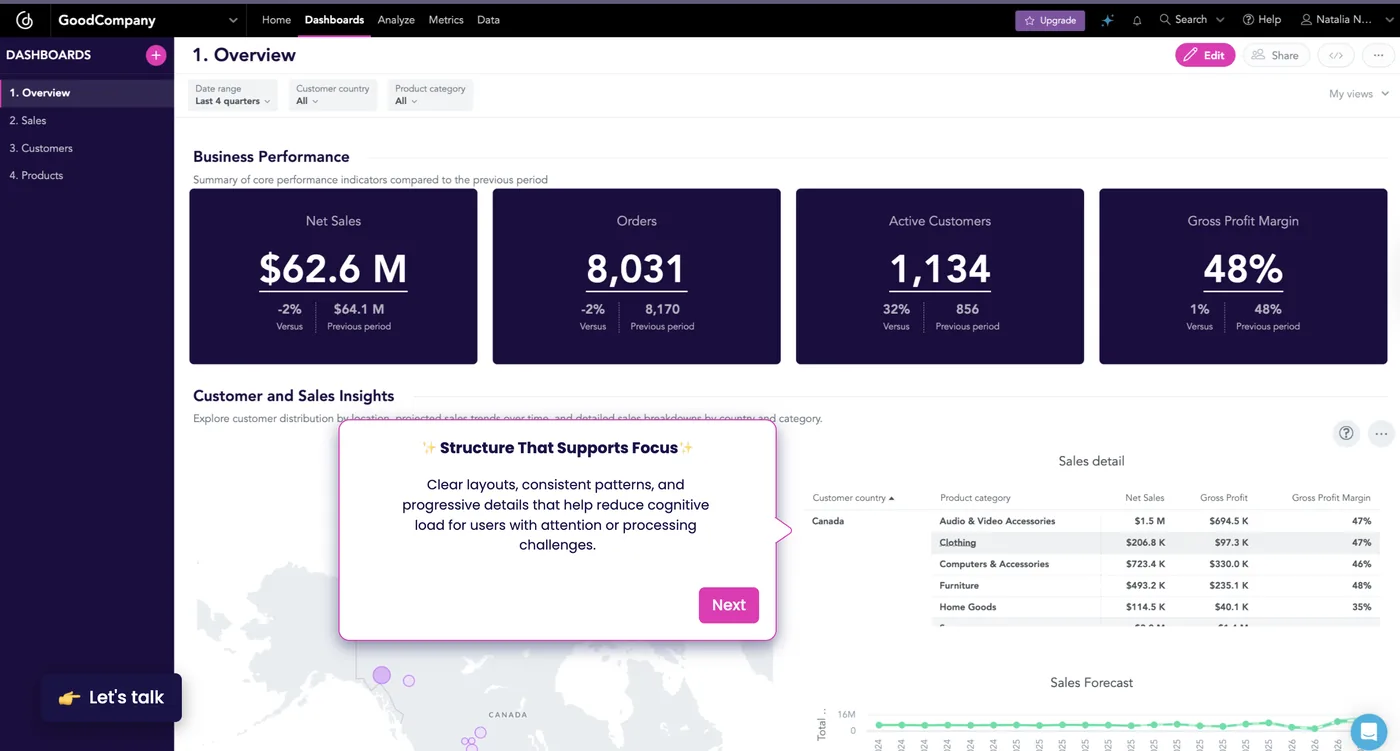Add a new dashboard with plus icon
The image size is (1400, 751).
[x=156, y=55]
